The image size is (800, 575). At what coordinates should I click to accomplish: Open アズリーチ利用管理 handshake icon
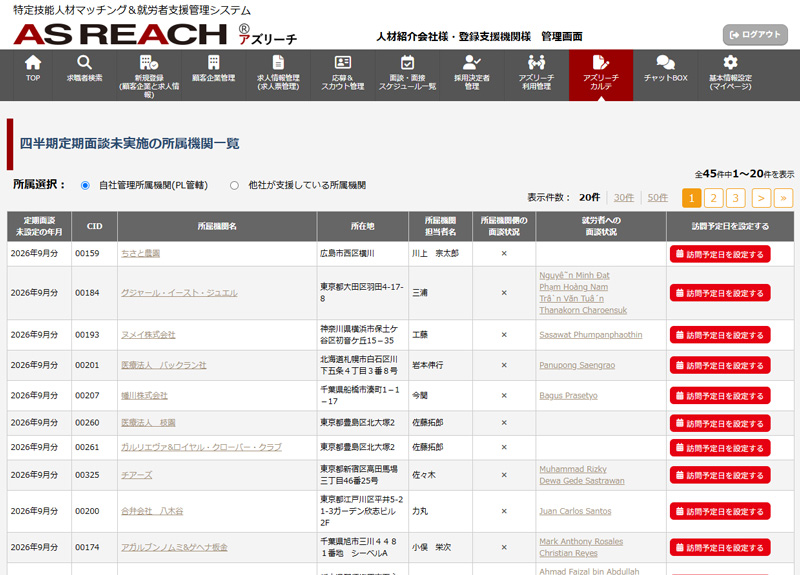click(536, 62)
